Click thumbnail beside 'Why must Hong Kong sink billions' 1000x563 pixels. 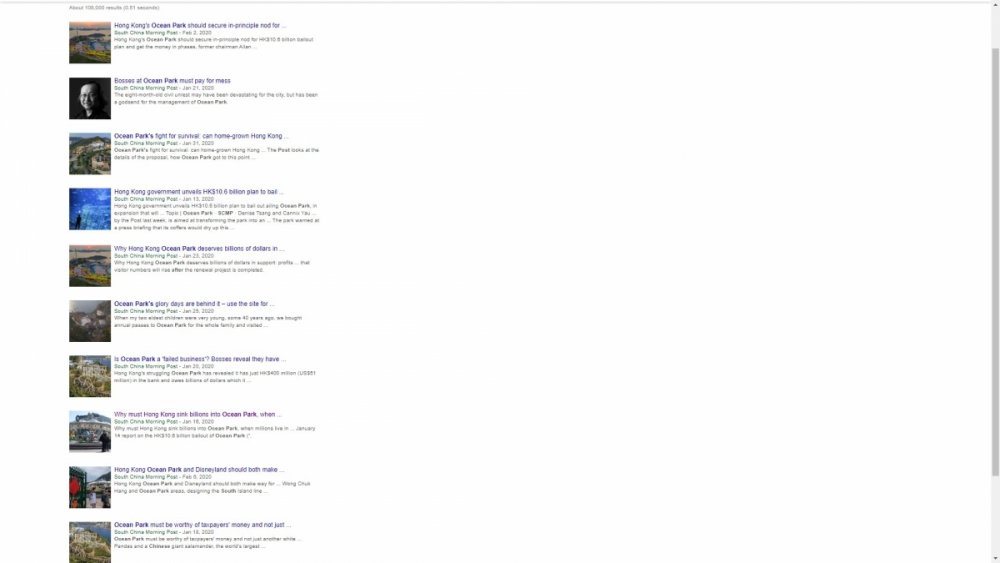(x=90, y=432)
